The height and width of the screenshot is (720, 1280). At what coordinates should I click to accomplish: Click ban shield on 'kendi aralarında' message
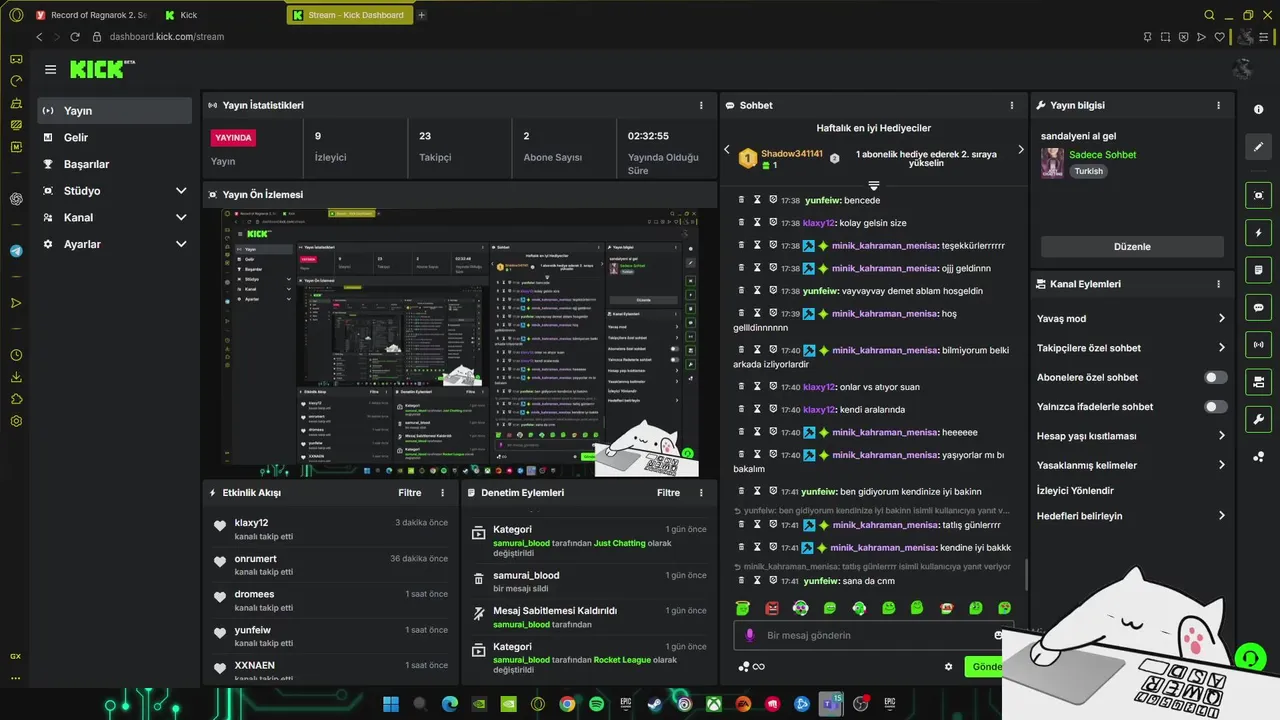coord(773,410)
